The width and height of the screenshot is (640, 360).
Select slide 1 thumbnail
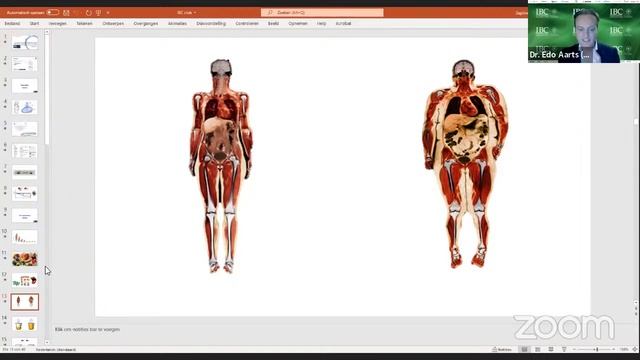25,42
